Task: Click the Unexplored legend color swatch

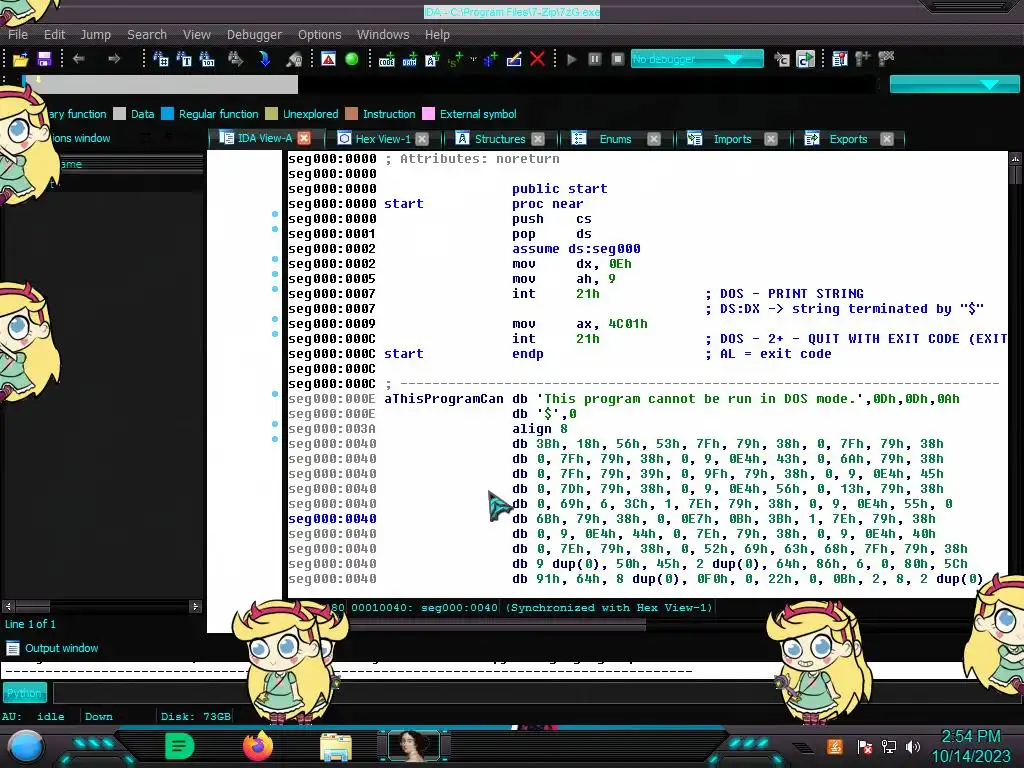Action: (x=271, y=114)
